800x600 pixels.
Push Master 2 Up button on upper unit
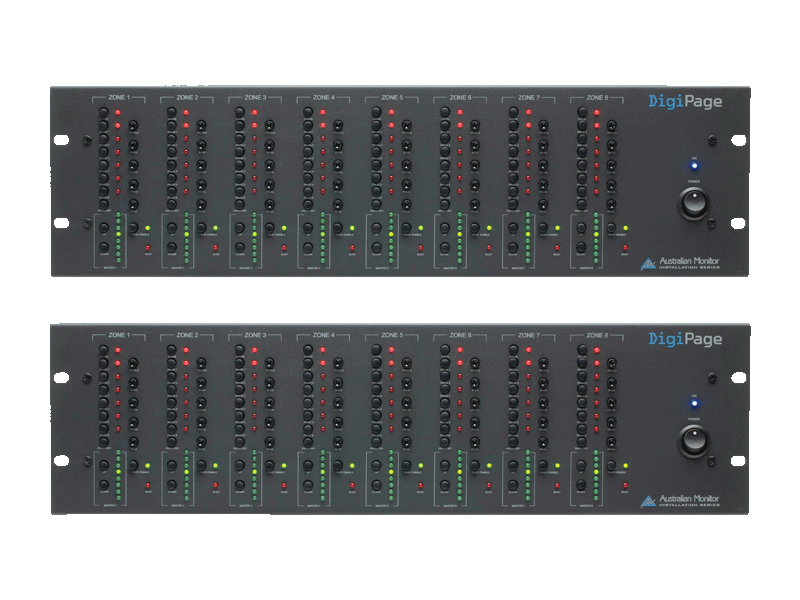point(172,228)
